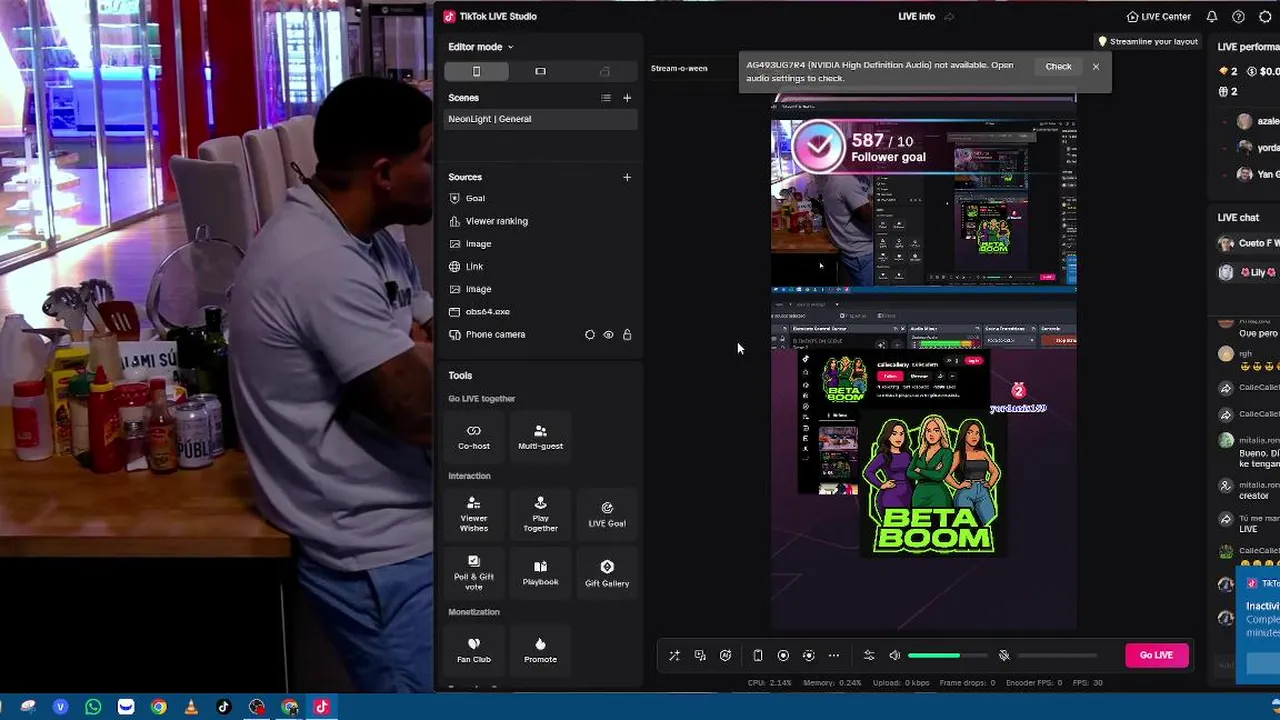The width and height of the screenshot is (1280, 720).
Task: Open LIVE Center
Action: [x=1159, y=17]
